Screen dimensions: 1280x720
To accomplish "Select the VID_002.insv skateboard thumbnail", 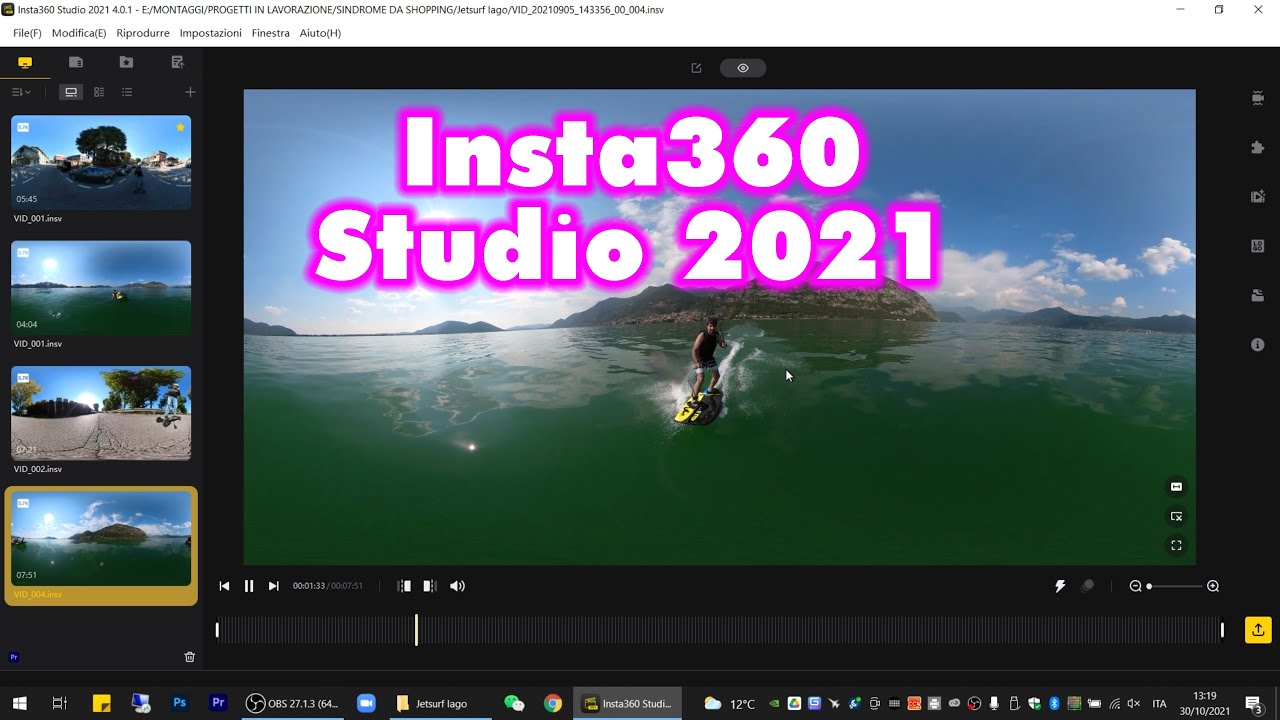I will click(x=101, y=413).
